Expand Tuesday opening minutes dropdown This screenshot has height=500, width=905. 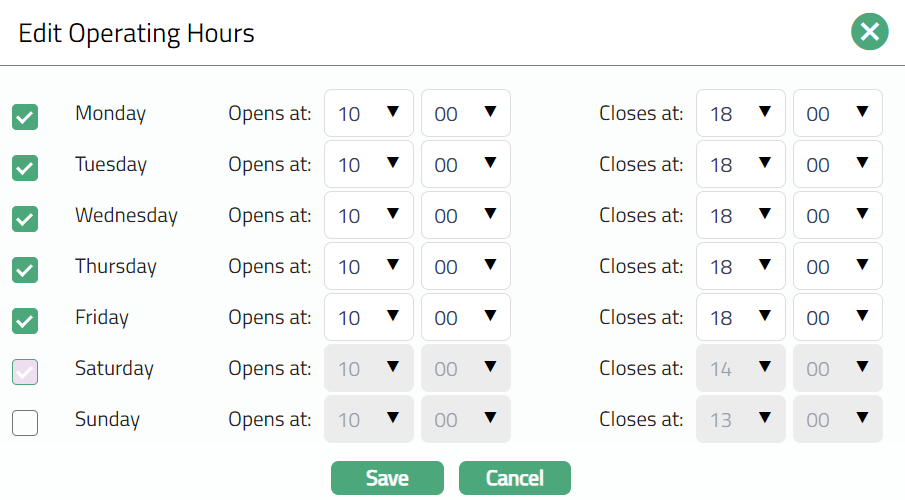pos(465,164)
